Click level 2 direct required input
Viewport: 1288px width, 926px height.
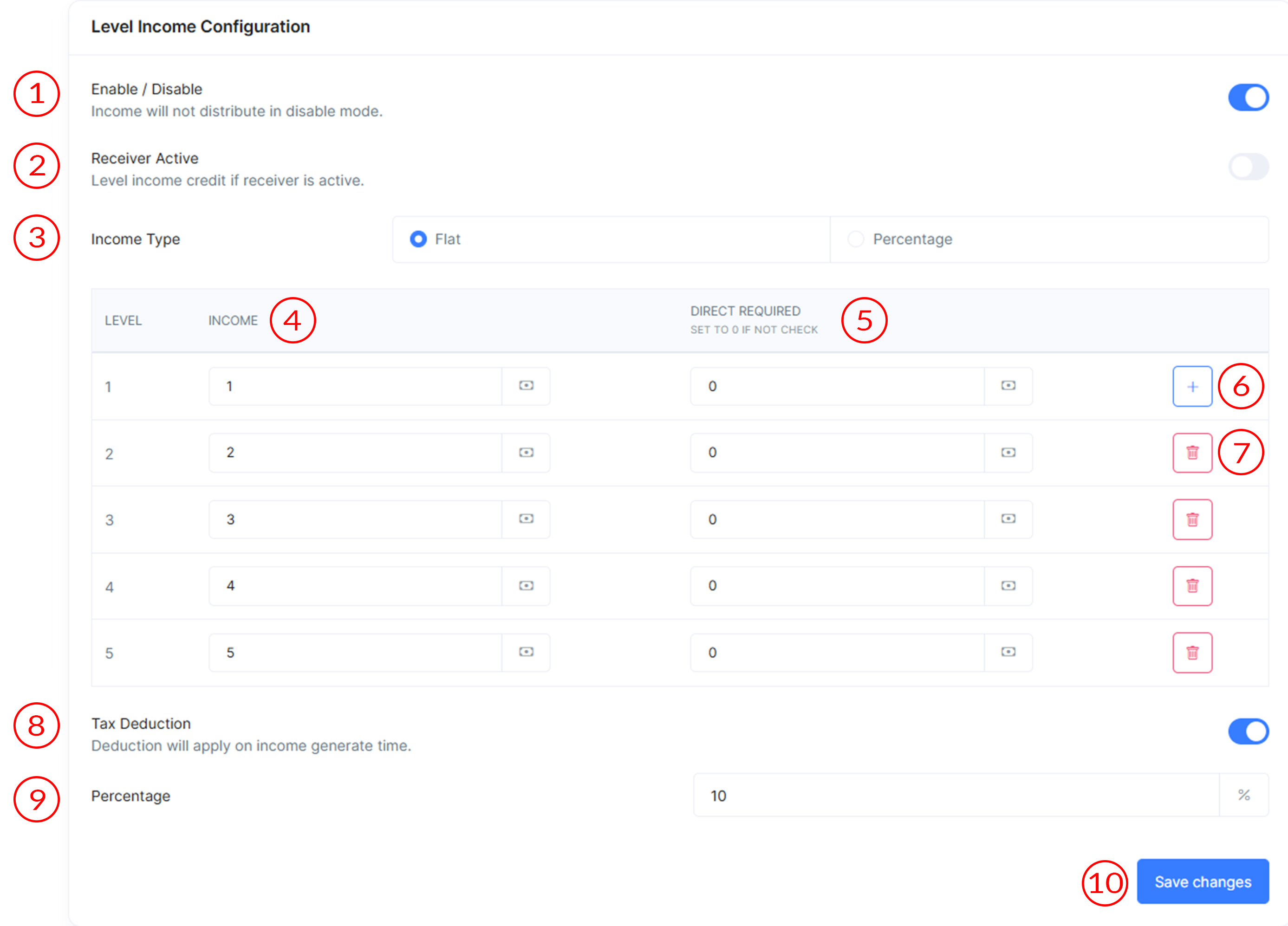[837, 453]
